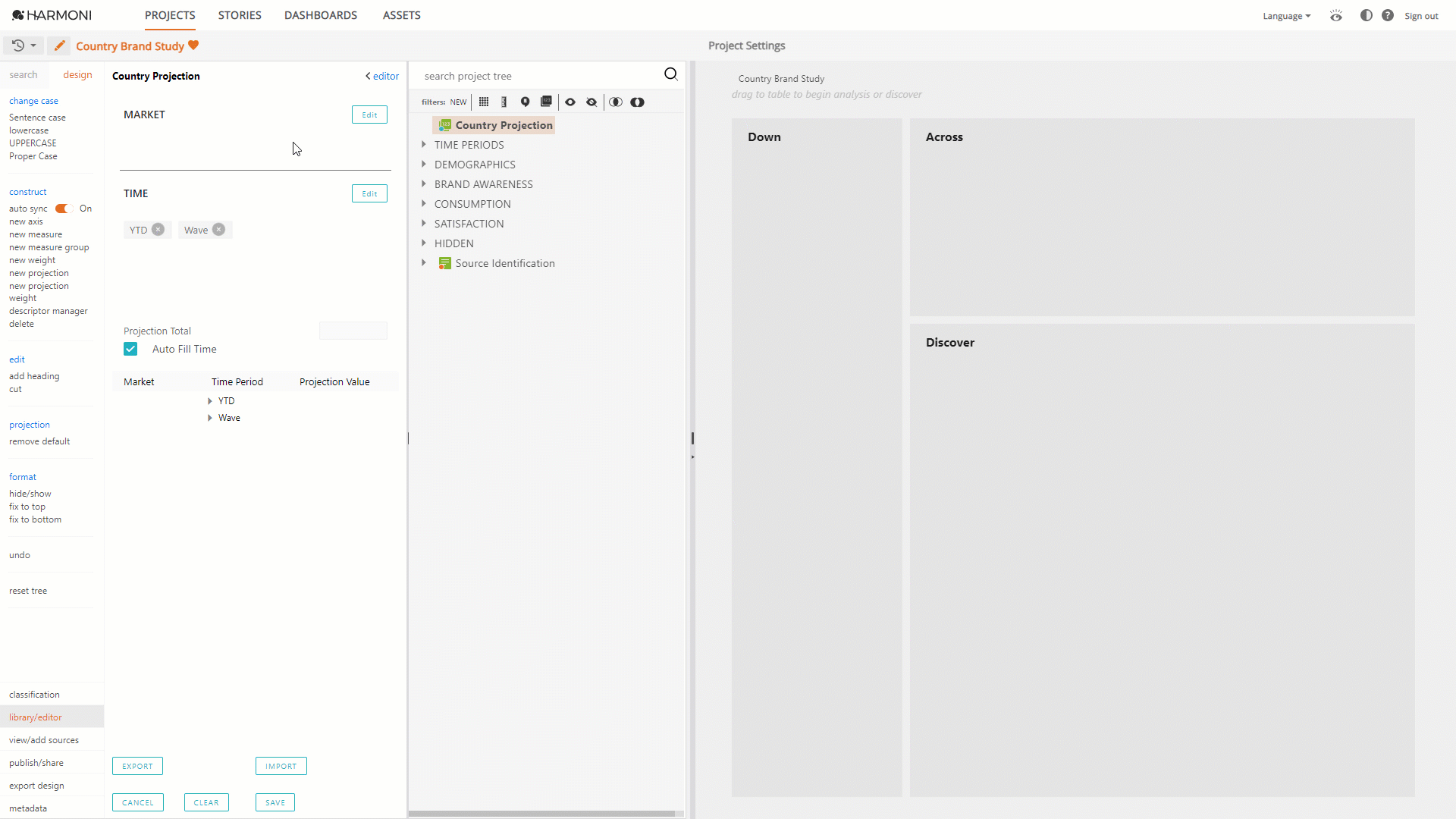Remove the Wave time tag
The image size is (1456, 819).
coord(218,230)
